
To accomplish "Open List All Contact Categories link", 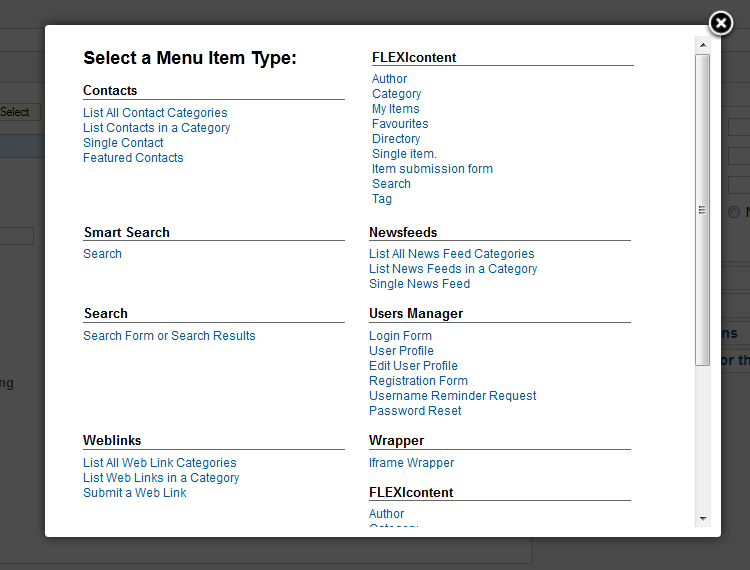I will (155, 113).
